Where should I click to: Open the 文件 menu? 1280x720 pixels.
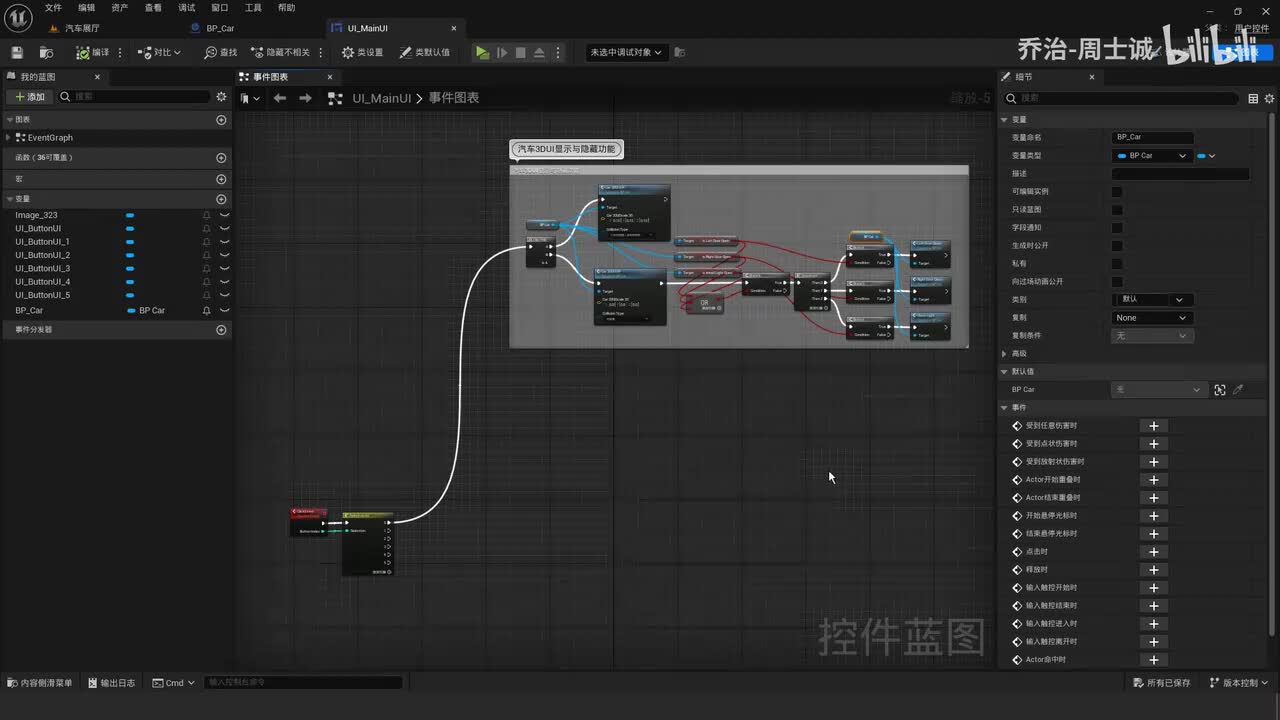[x=53, y=8]
